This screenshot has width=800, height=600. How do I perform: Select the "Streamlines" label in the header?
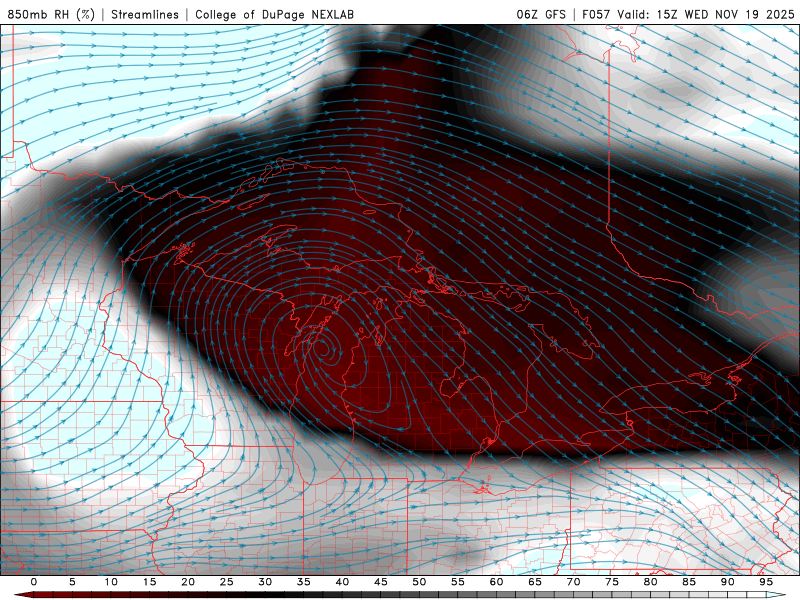click(145, 14)
